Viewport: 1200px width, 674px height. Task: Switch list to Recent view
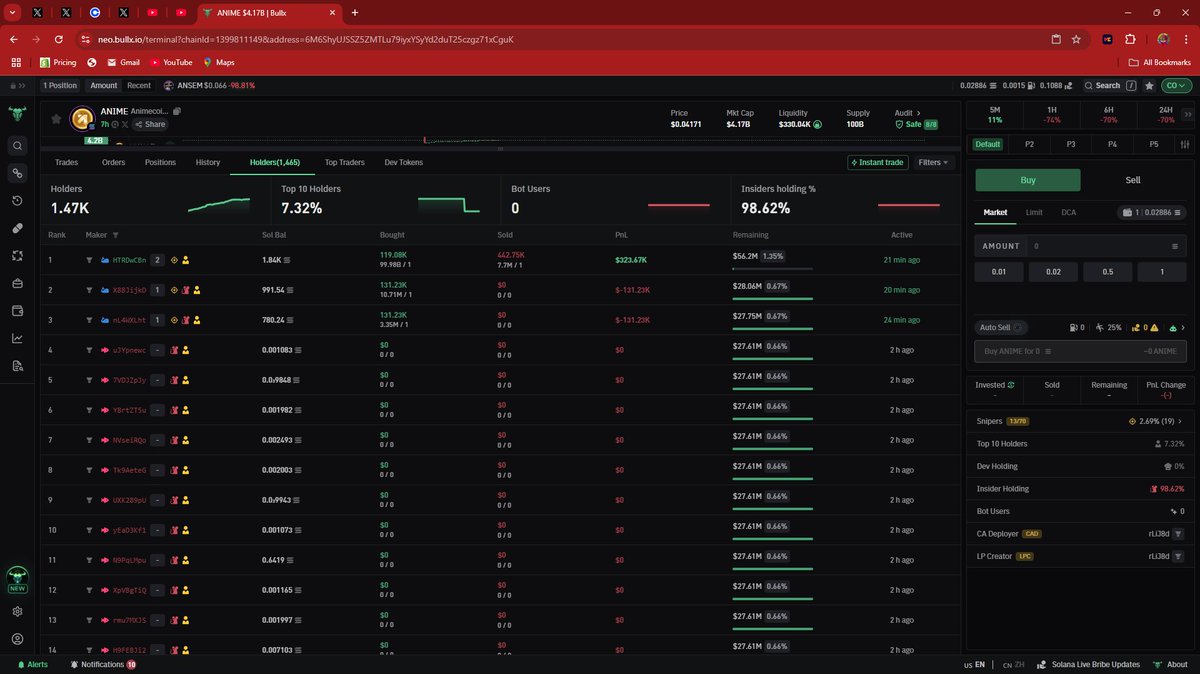[x=139, y=86]
